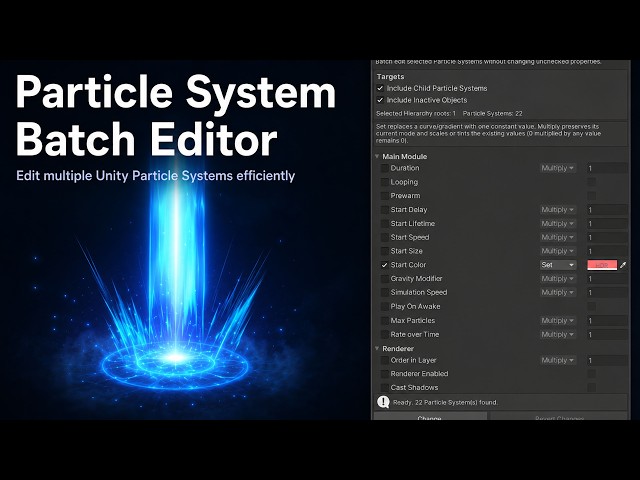Screen dimensions: 640x480
Task: Uncheck Include Child Particle Systems
Action: point(380,88)
